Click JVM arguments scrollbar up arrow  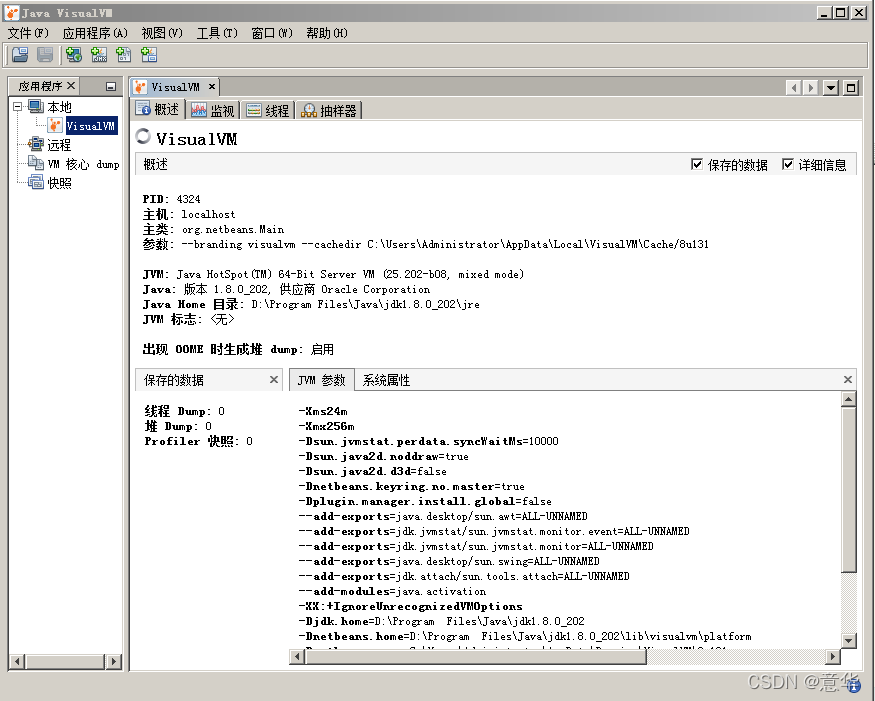(x=848, y=399)
